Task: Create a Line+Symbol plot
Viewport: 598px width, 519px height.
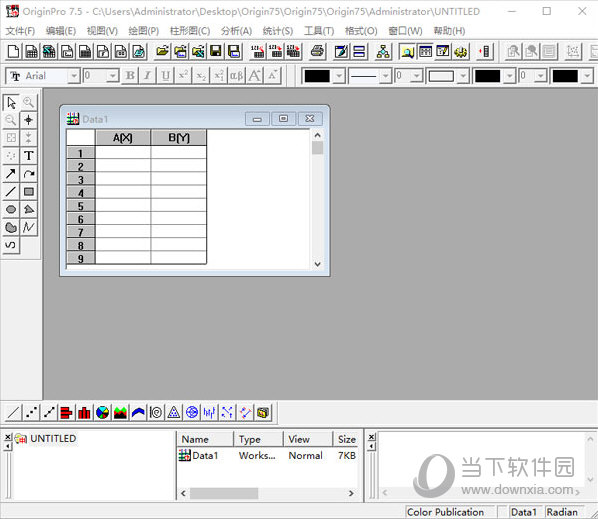Action: 49,413
